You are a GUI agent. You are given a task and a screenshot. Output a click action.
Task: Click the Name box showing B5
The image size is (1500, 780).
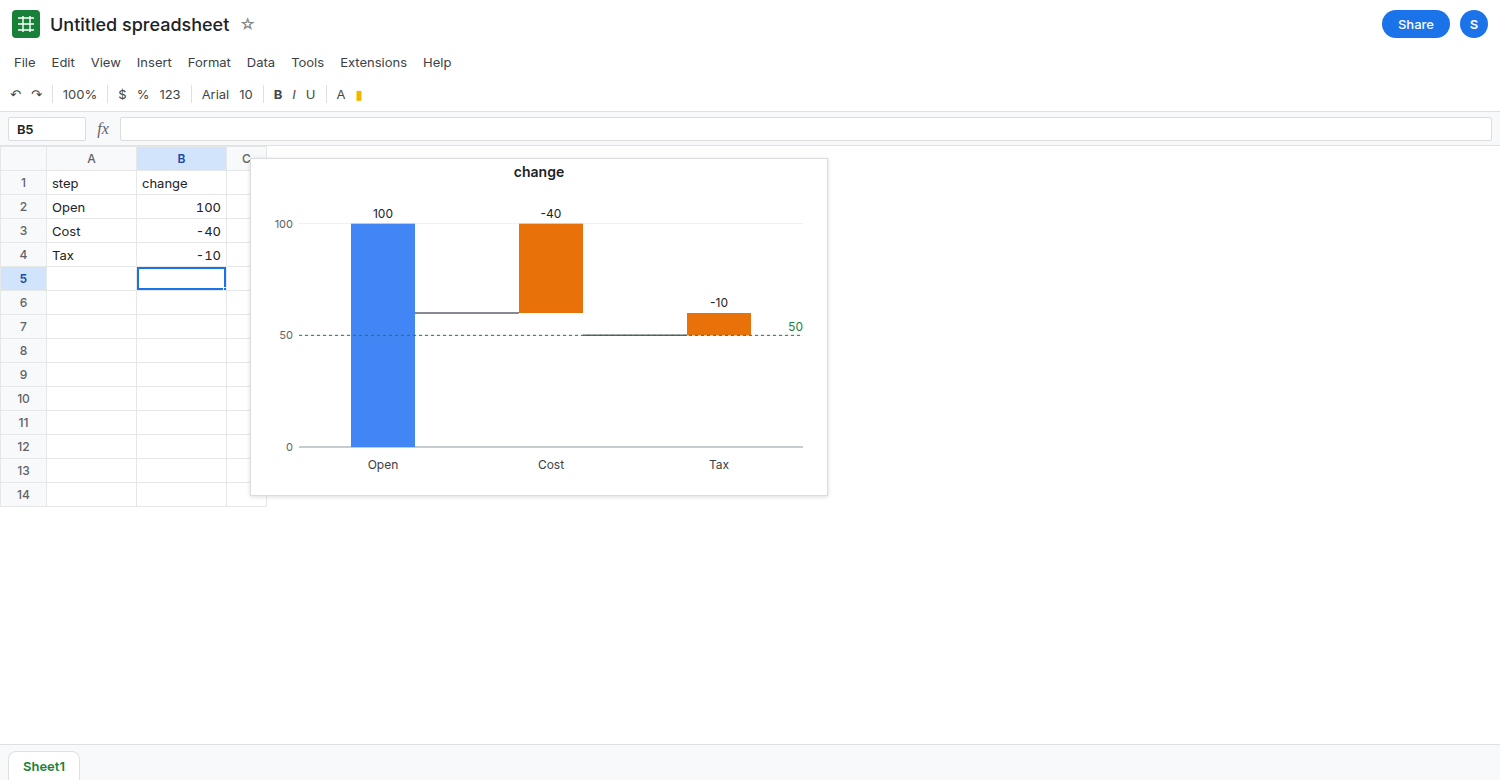click(47, 129)
